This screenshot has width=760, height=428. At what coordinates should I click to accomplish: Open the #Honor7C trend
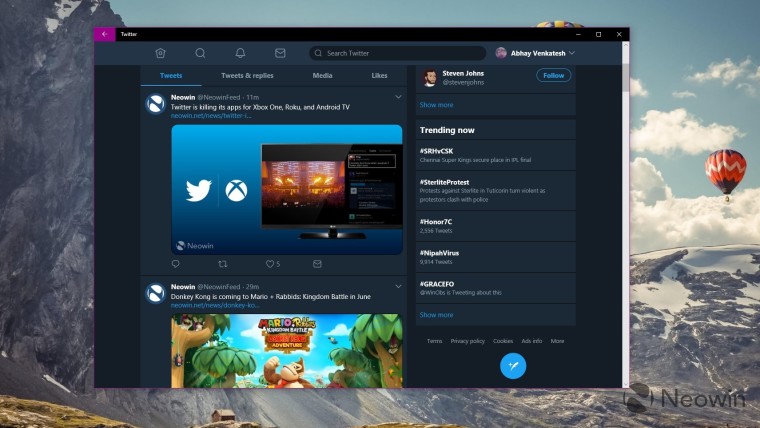pyautogui.click(x=495, y=226)
